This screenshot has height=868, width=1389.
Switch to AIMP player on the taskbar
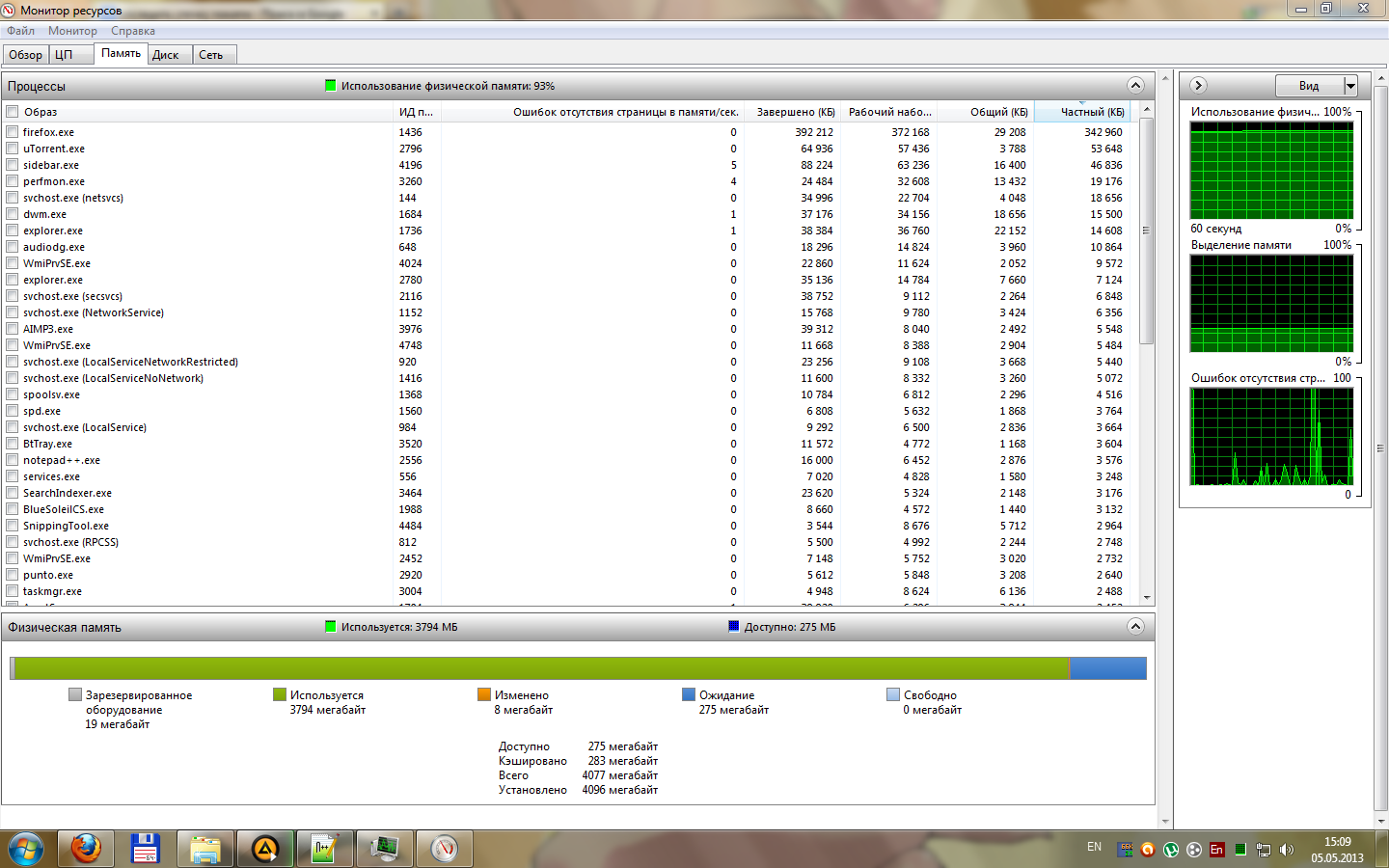(x=265, y=849)
